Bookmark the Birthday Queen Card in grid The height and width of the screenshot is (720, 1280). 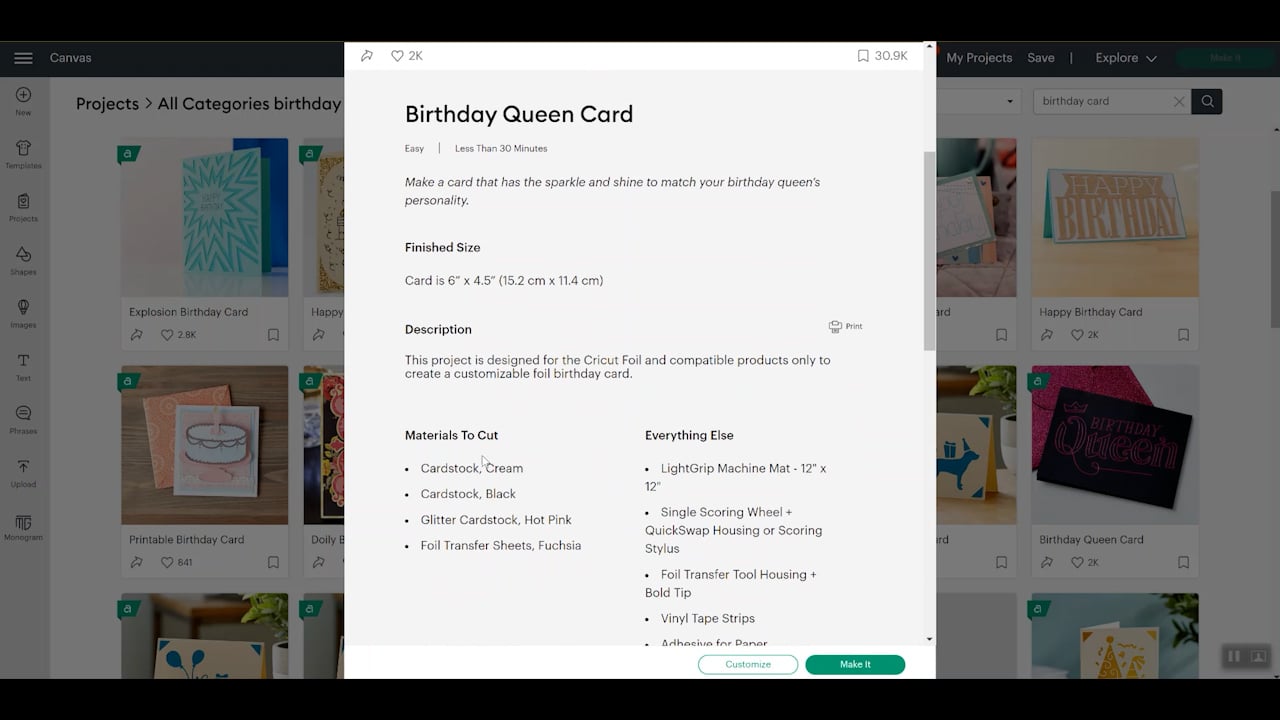click(1183, 563)
